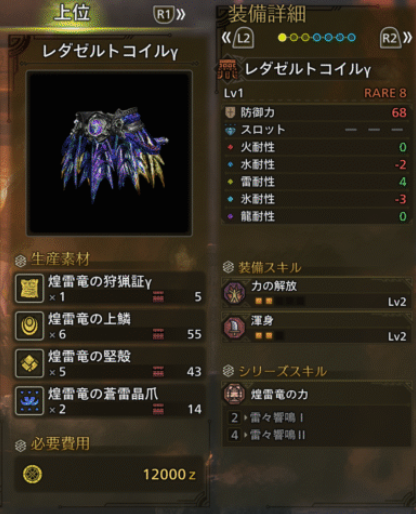The width and height of the screenshot is (416, 514).
Task: Select the 煌雷竜の蒼雷晶爪 claw icon
Action: tap(29, 401)
